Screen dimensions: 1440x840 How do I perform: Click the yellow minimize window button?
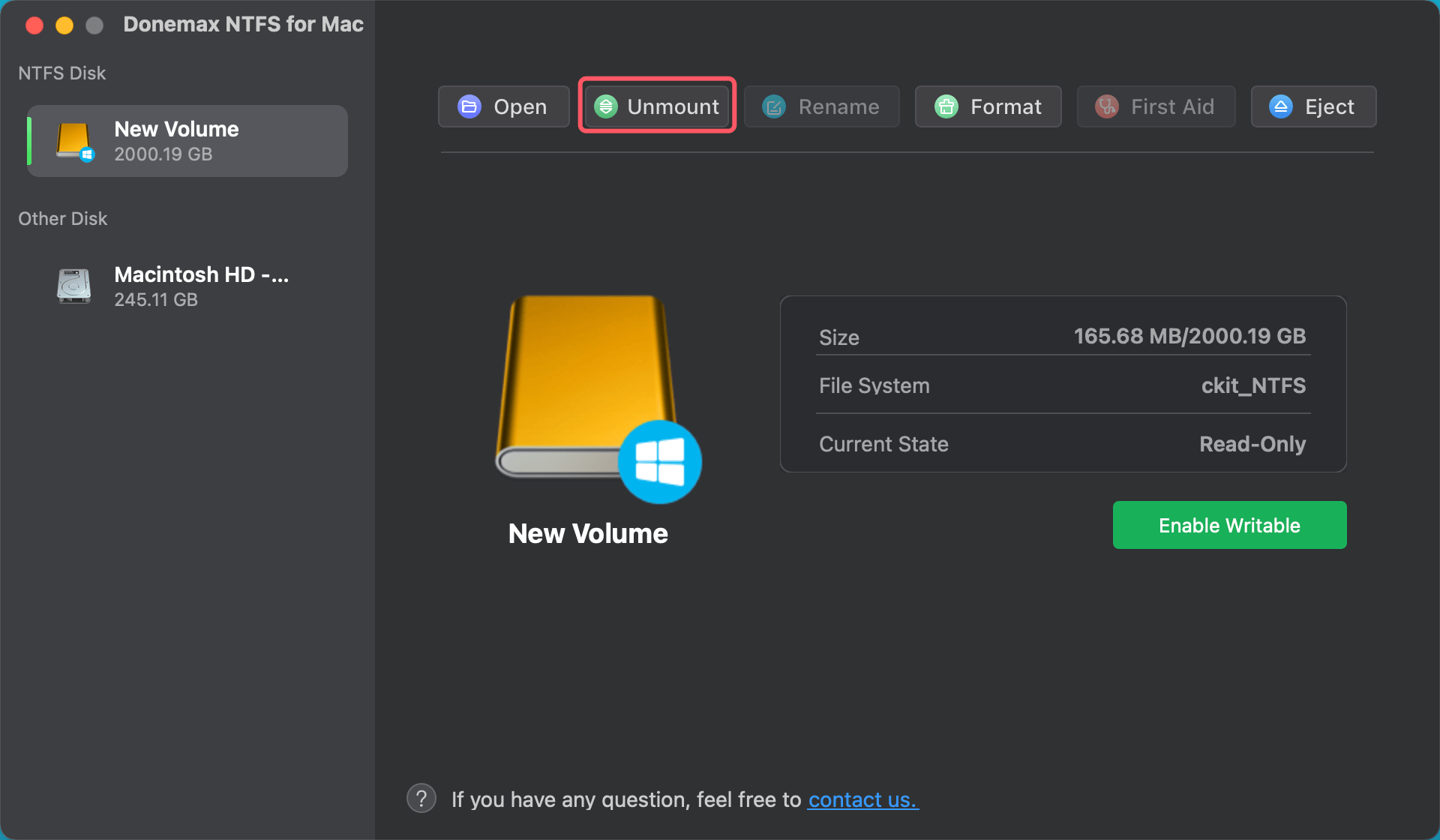tap(64, 25)
